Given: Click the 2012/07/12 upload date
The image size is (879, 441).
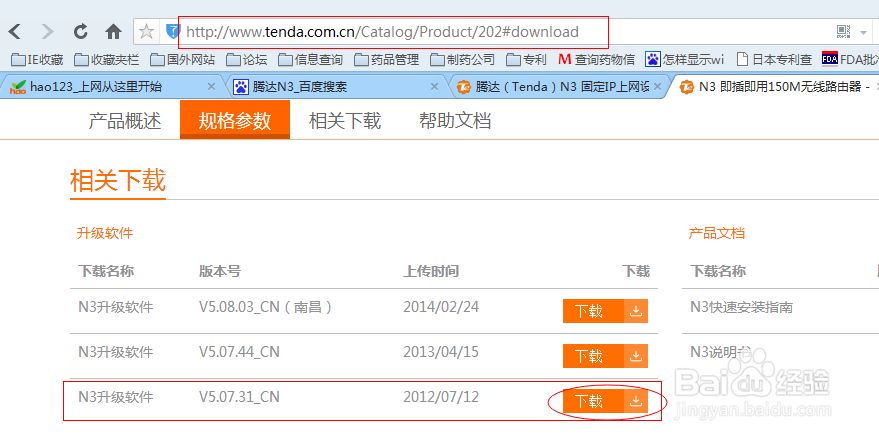Looking at the screenshot, I should 441,397.
